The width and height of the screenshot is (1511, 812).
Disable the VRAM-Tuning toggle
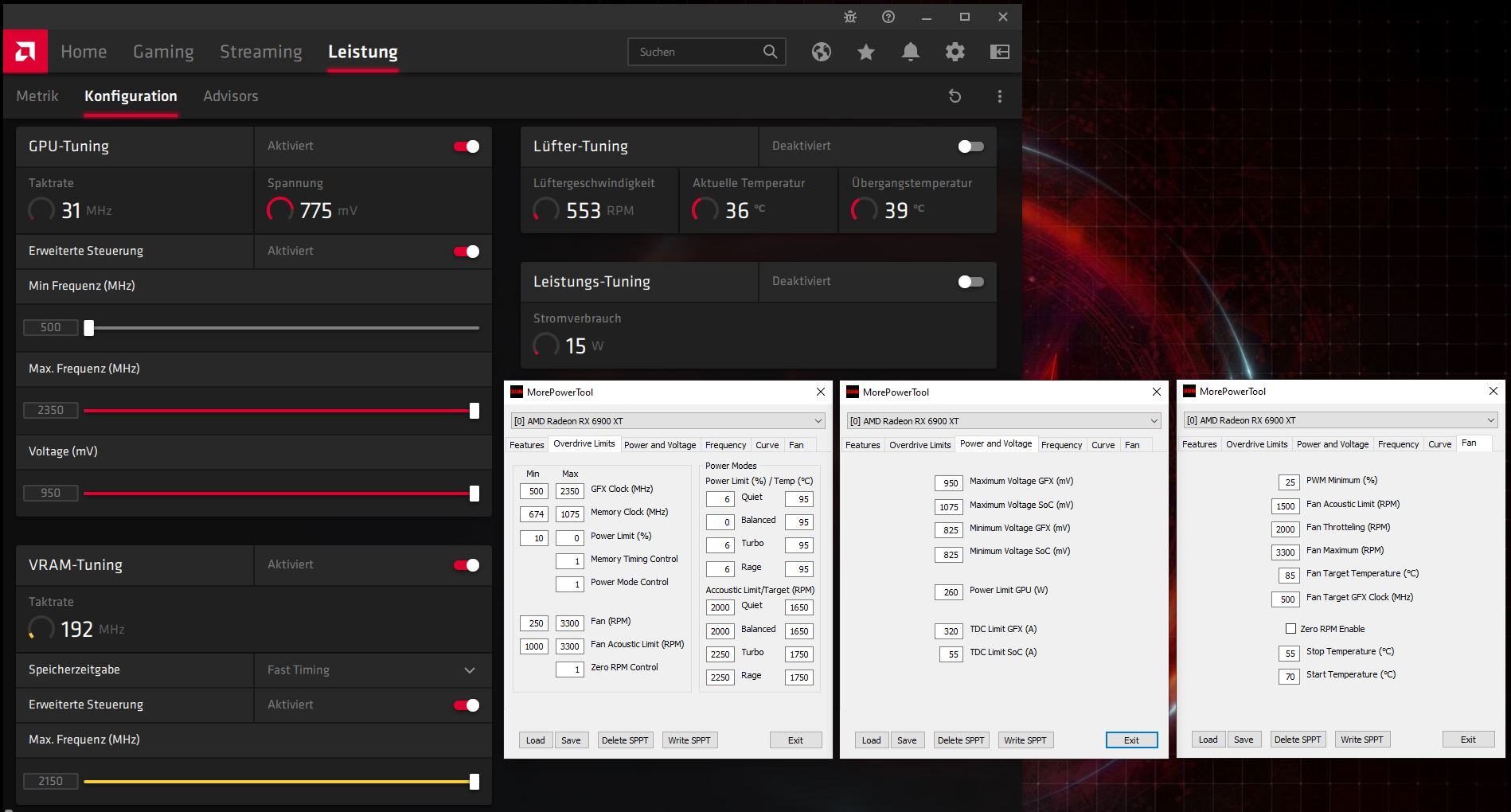(x=467, y=565)
